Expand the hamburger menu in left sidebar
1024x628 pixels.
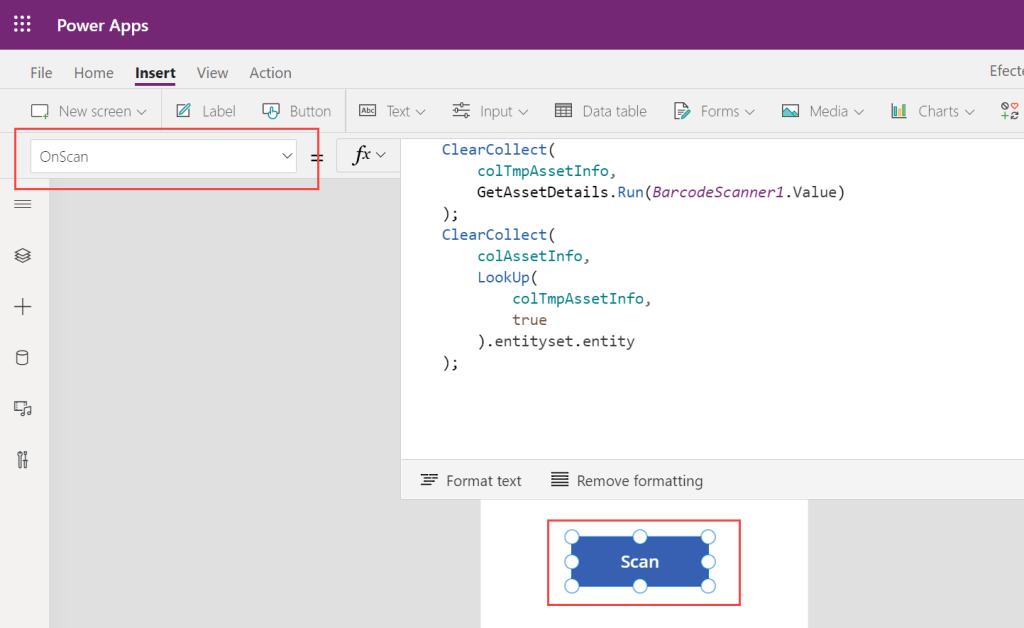pos(22,204)
